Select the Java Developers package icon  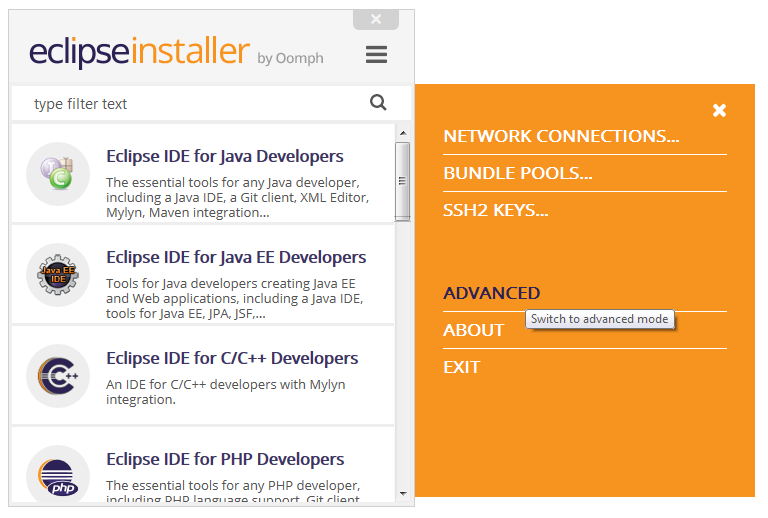[58, 174]
